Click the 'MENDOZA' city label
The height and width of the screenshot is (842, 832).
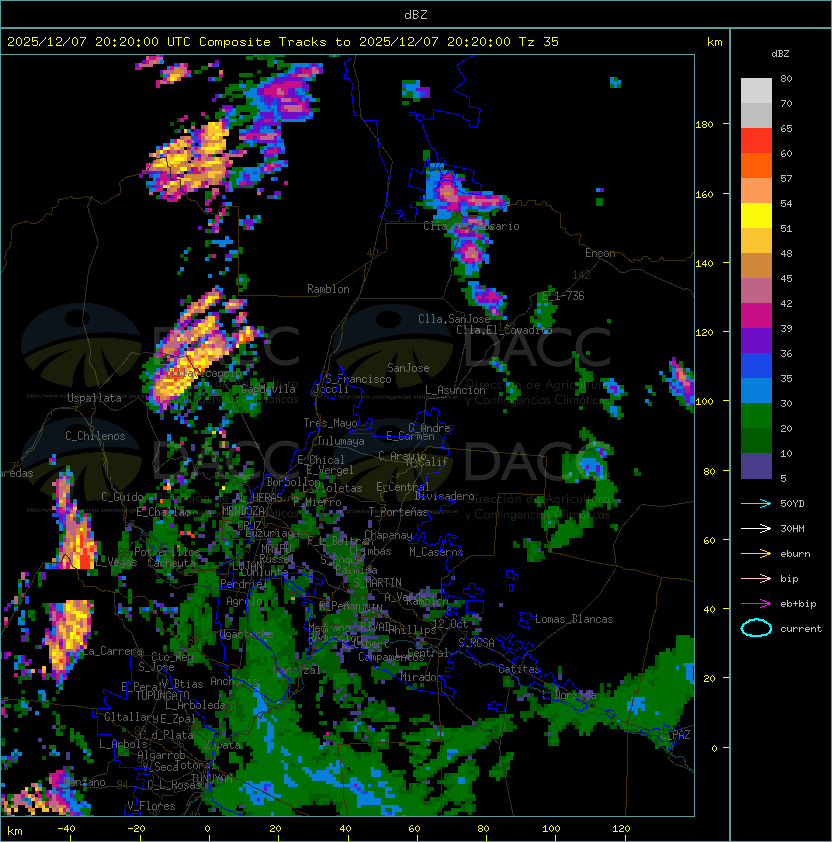[243, 510]
